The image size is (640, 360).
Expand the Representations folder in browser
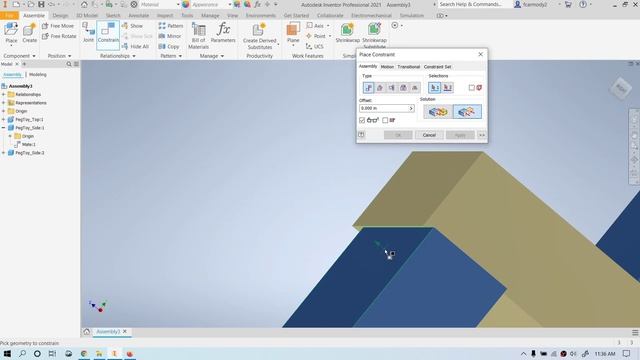pos(4,103)
